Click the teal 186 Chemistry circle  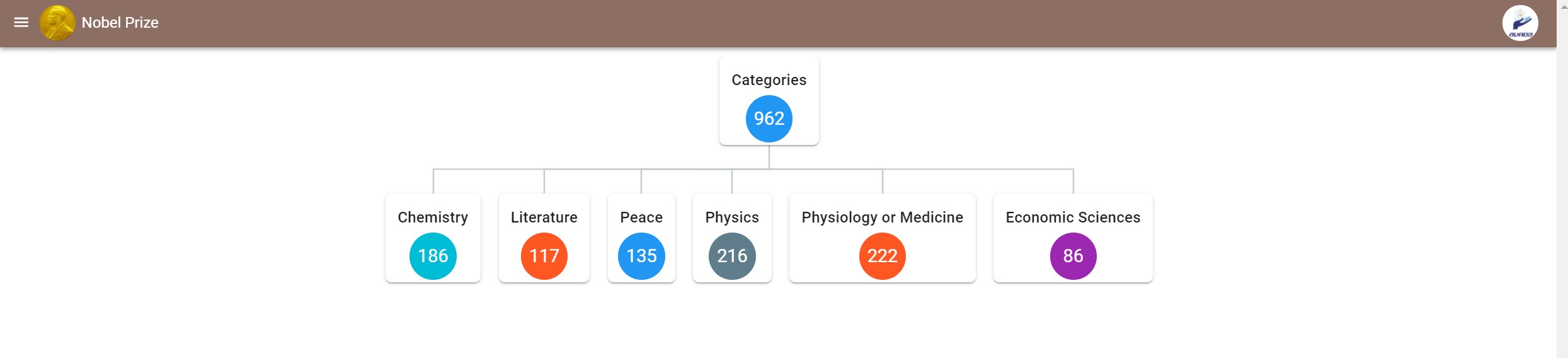433,256
